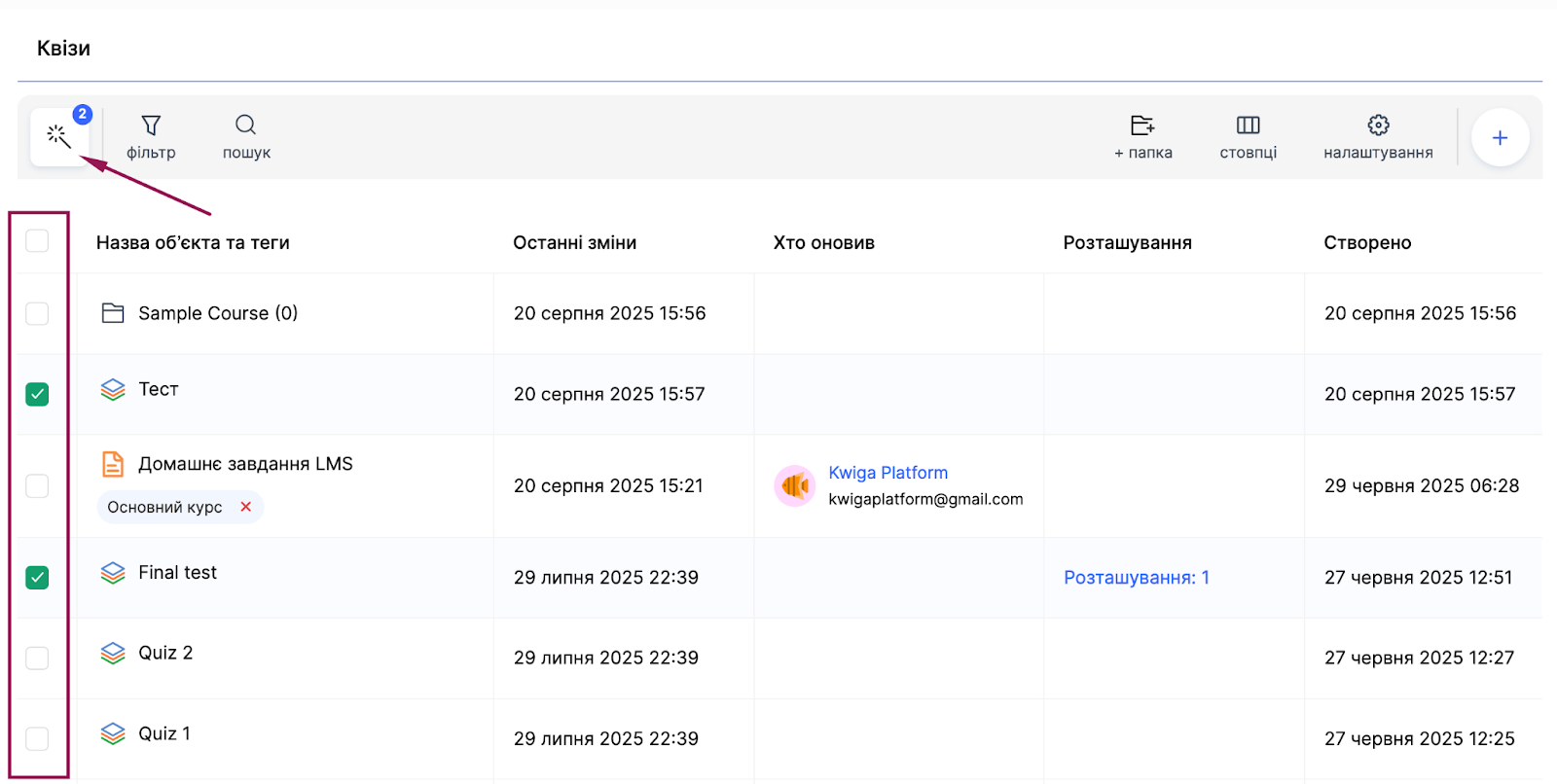Open the magic wand bulk actions button
The image size is (1557, 784).
(x=59, y=137)
